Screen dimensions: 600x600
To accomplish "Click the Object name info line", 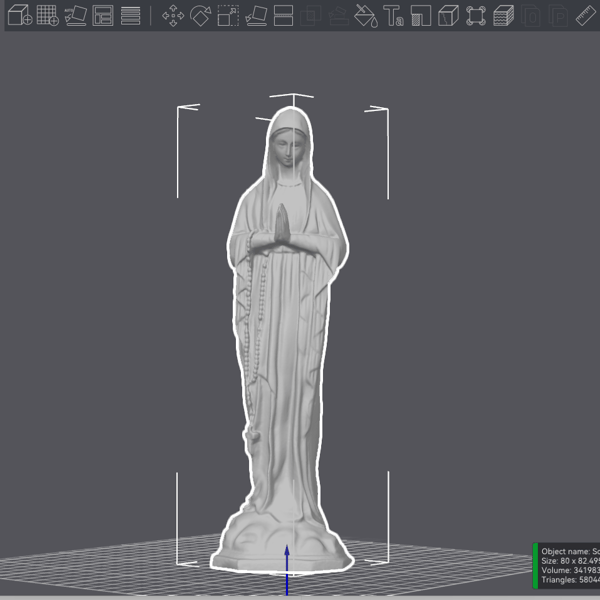I will 570,551.
